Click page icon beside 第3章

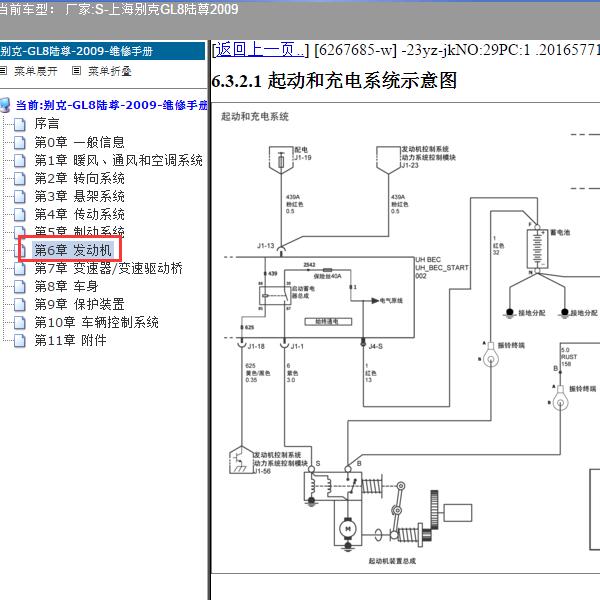20,196
